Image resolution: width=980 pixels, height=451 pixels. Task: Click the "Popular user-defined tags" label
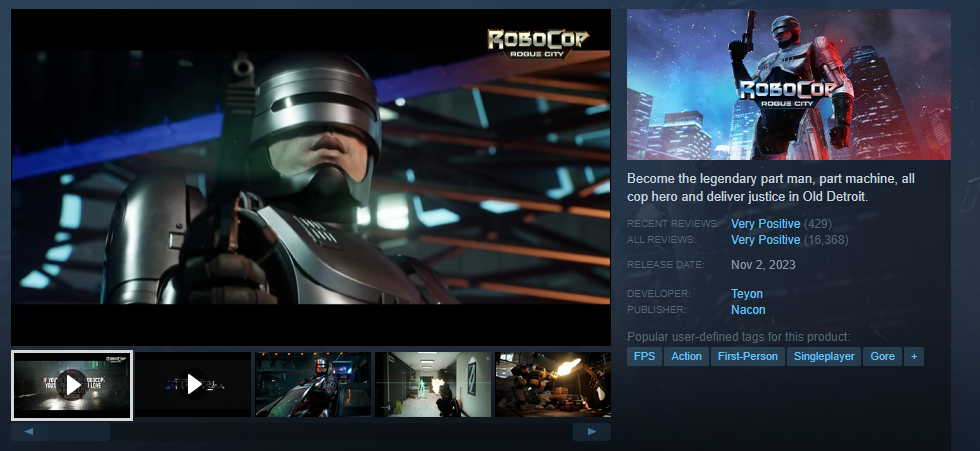coord(739,337)
